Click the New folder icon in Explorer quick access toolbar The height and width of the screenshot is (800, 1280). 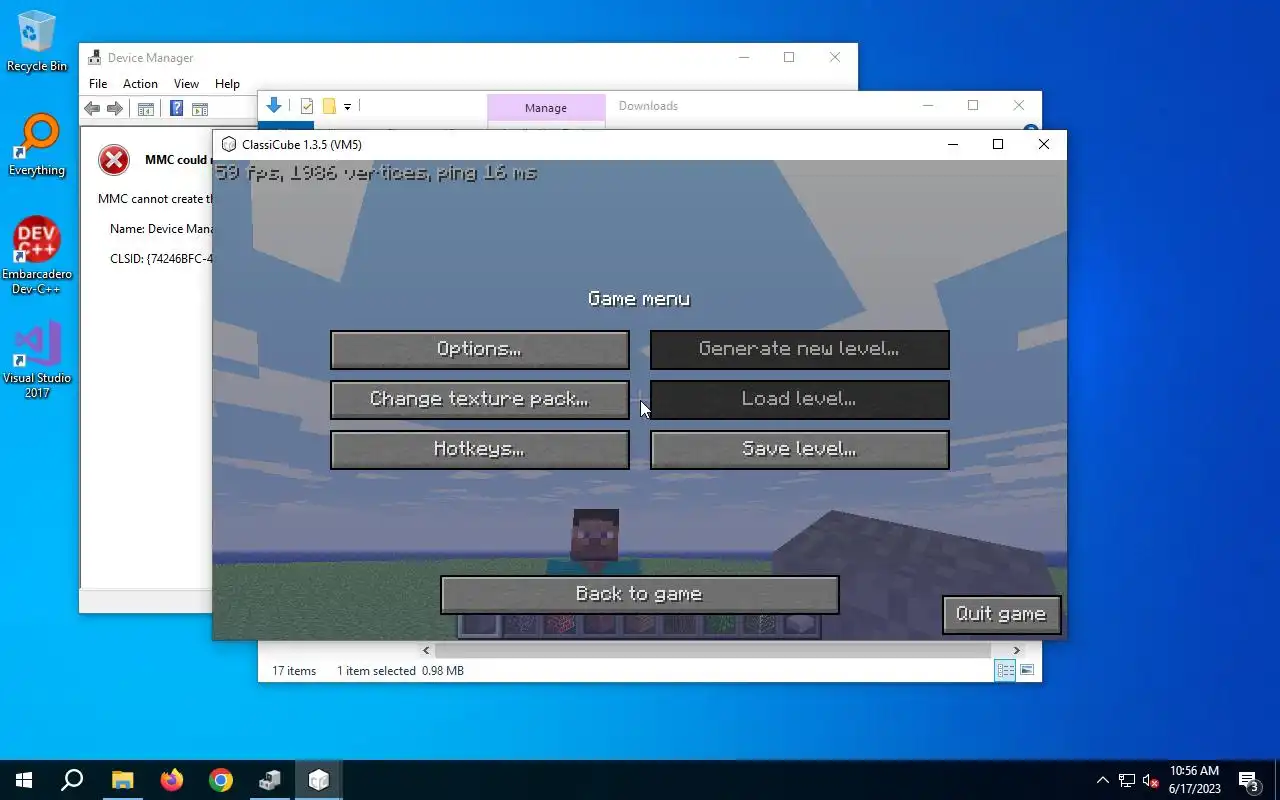(x=328, y=106)
